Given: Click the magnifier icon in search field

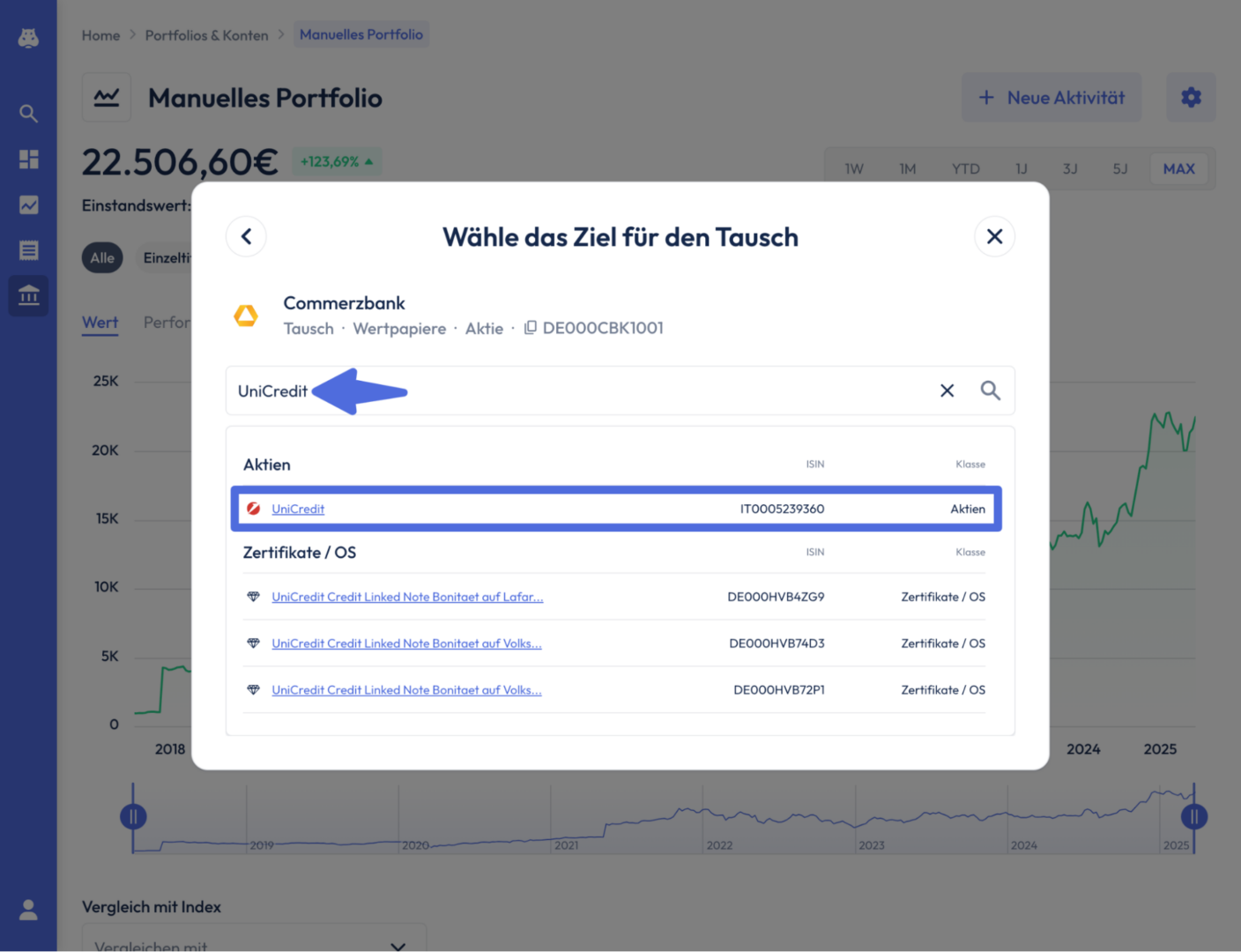Looking at the screenshot, I should (x=990, y=390).
